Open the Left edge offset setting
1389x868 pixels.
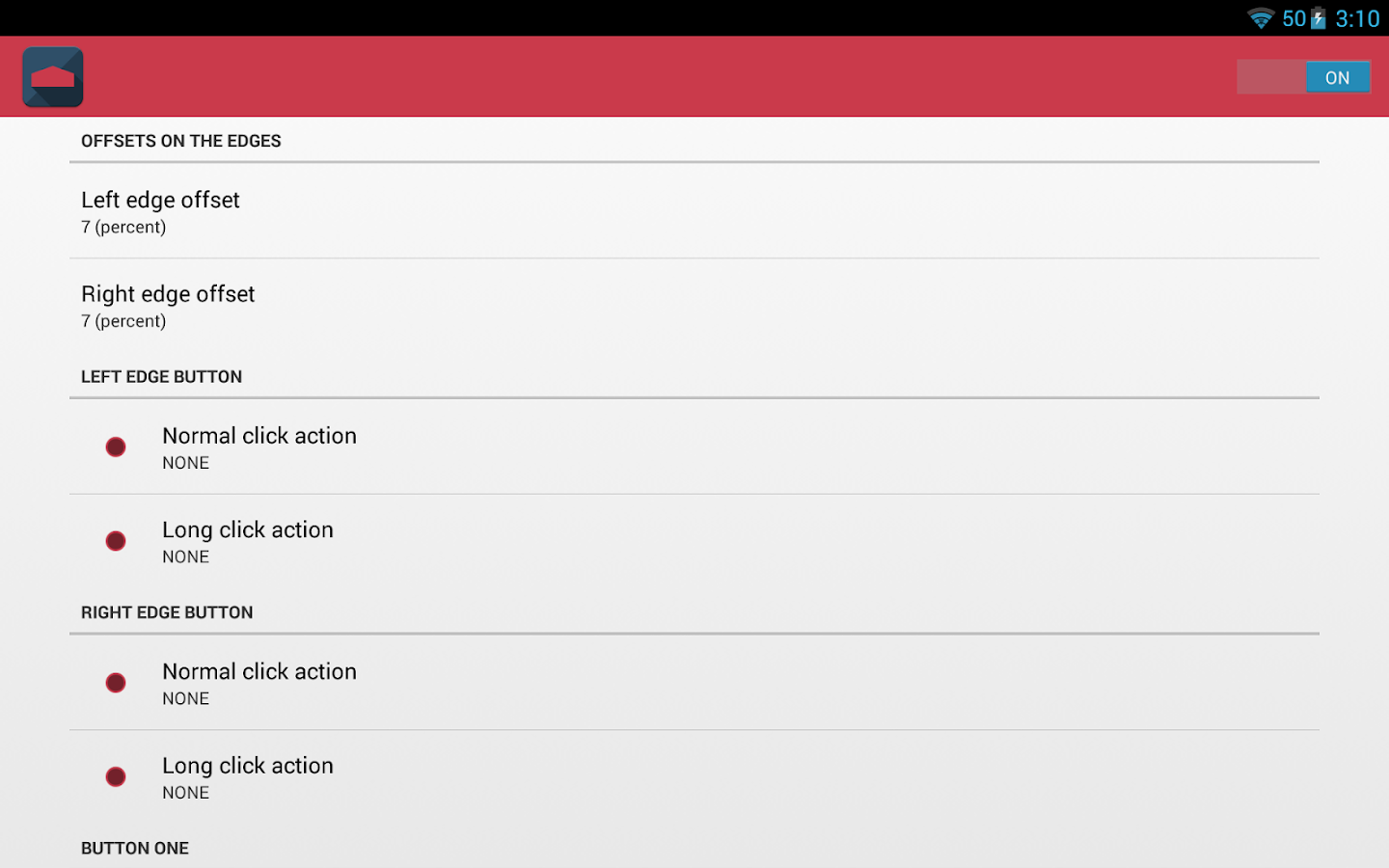[160, 211]
